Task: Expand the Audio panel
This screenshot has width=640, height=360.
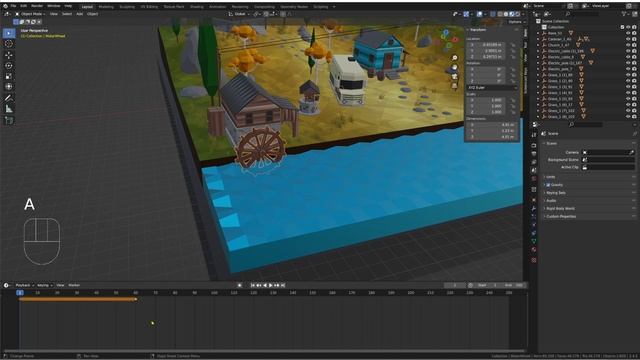Action: 551,200
